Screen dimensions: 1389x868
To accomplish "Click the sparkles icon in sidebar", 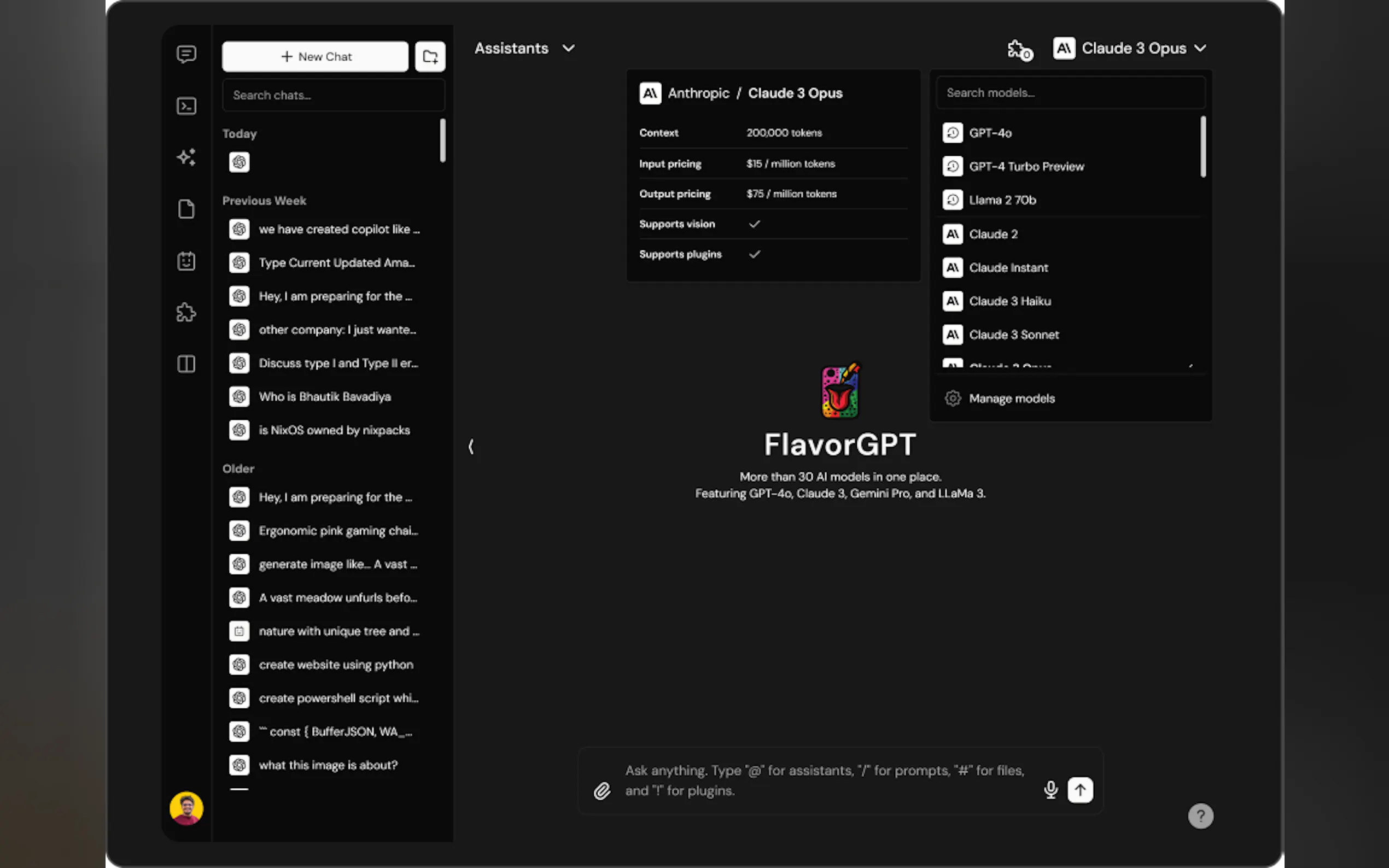I will click(x=186, y=157).
